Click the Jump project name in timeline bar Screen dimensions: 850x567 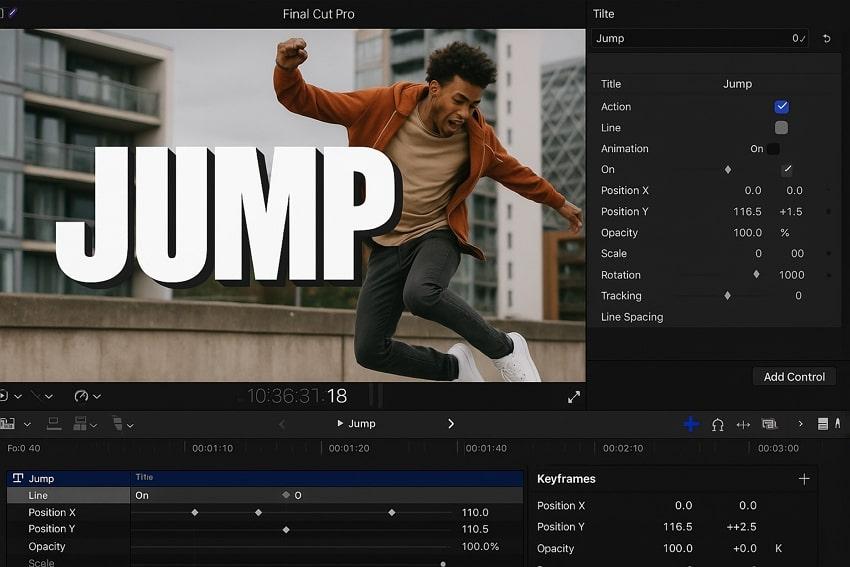(x=361, y=424)
